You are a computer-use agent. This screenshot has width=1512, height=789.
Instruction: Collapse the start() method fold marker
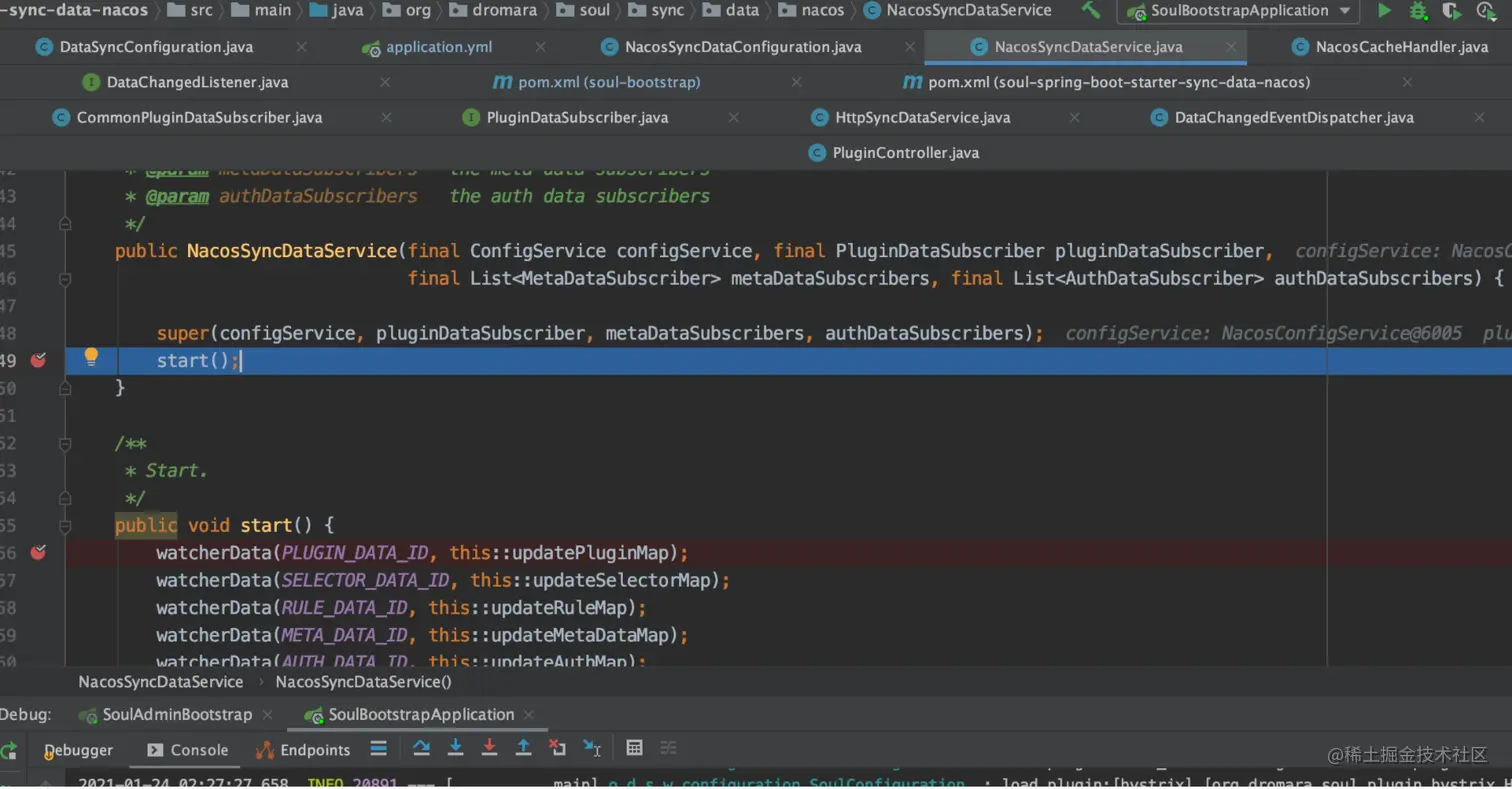(x=65, y=525)
